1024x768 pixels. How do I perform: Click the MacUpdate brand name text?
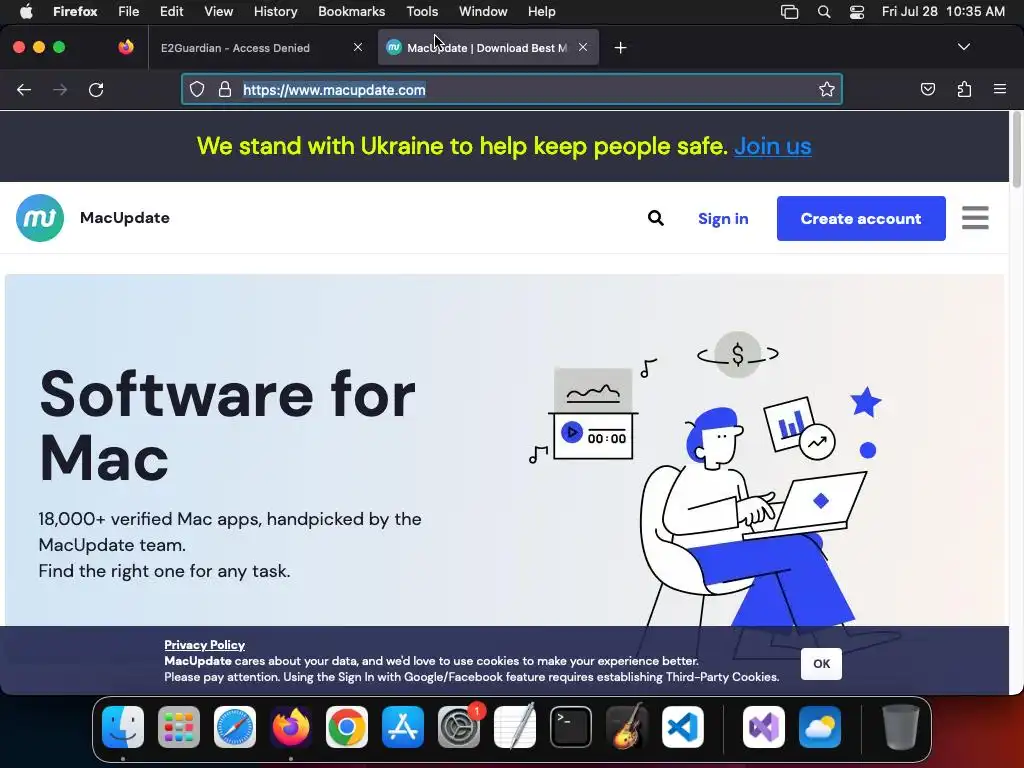(125, 218)
